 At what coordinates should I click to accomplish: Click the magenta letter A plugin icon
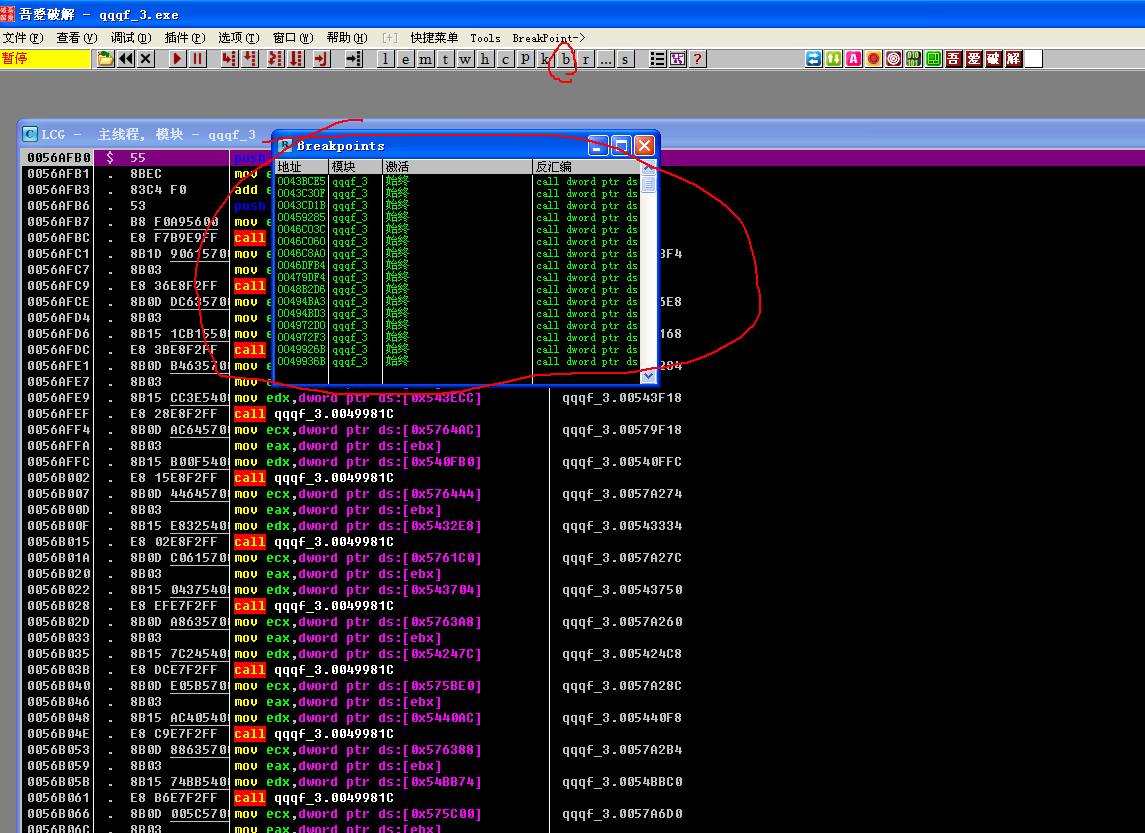click(854, 59)
